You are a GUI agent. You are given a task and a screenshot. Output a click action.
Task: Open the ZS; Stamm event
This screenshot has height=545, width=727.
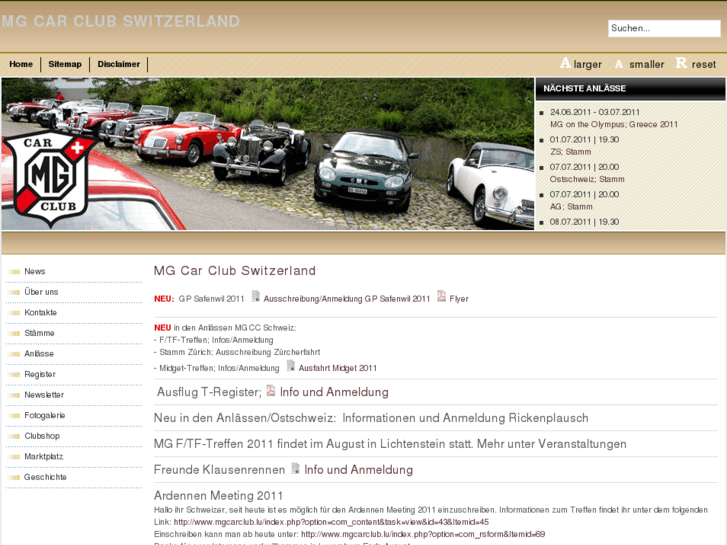coord(570,152)
